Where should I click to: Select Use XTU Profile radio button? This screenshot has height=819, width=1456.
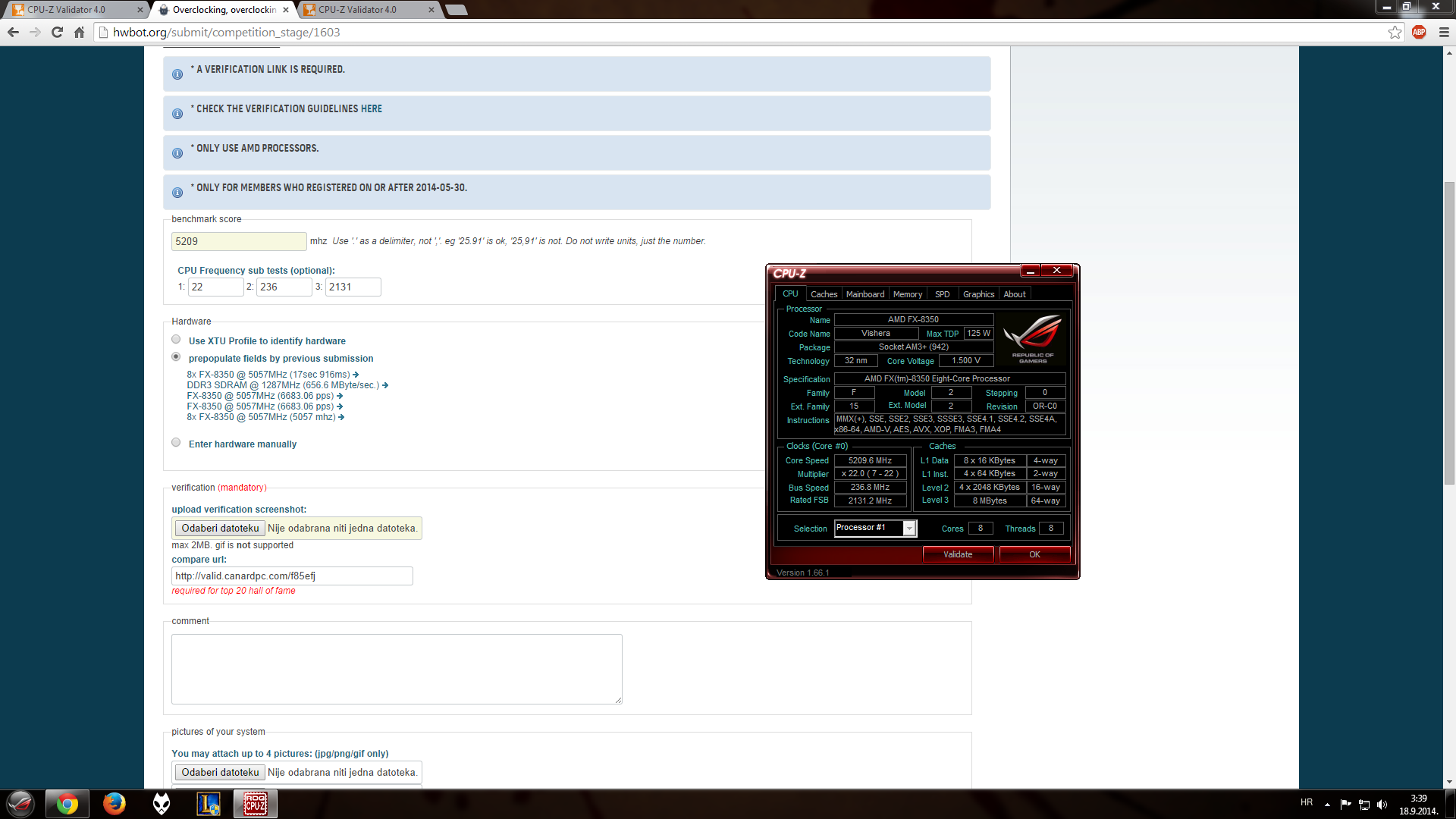176,340
